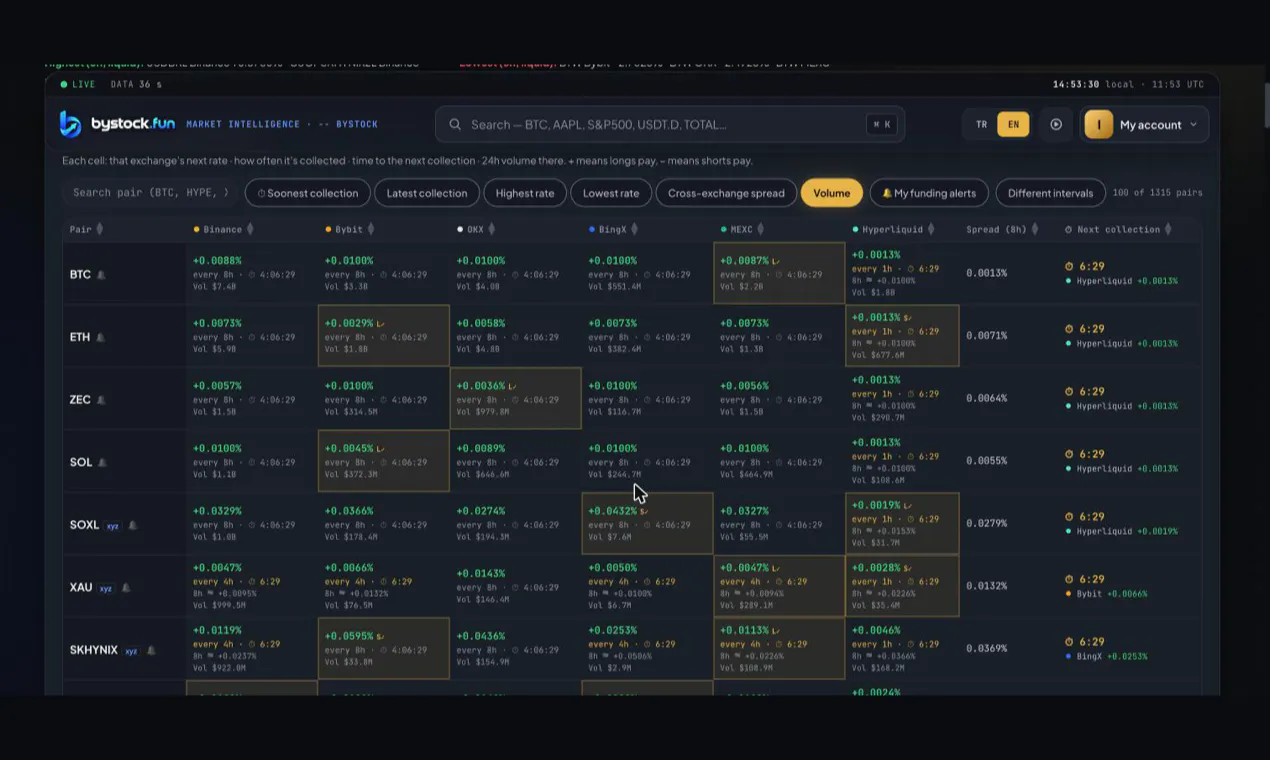This screenshot has width=1270, height=760.
Task: Click the sort arrows on Bybit column
Action: tap(371, 229)
